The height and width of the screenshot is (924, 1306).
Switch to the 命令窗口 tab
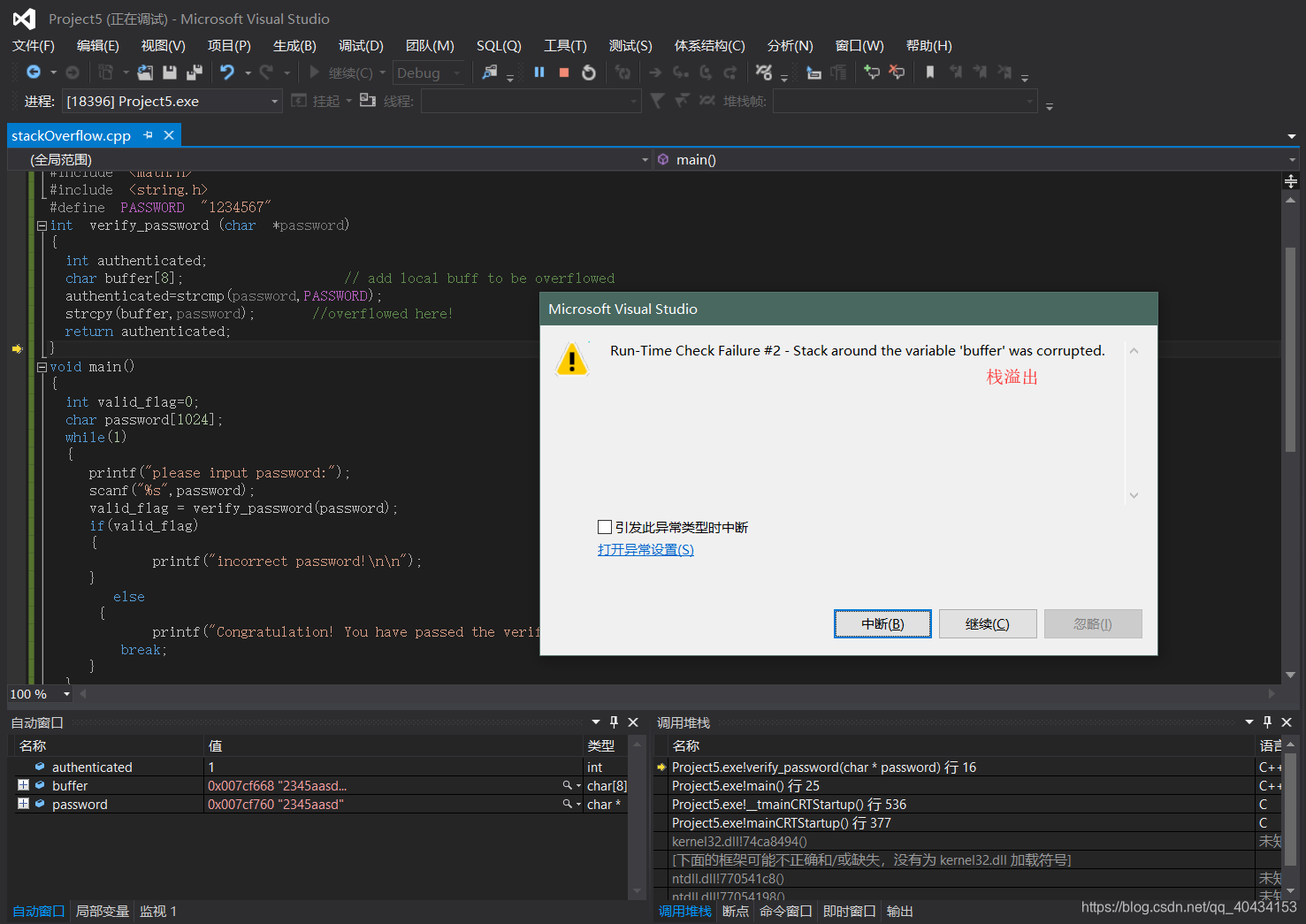click(x=786, y=911)
